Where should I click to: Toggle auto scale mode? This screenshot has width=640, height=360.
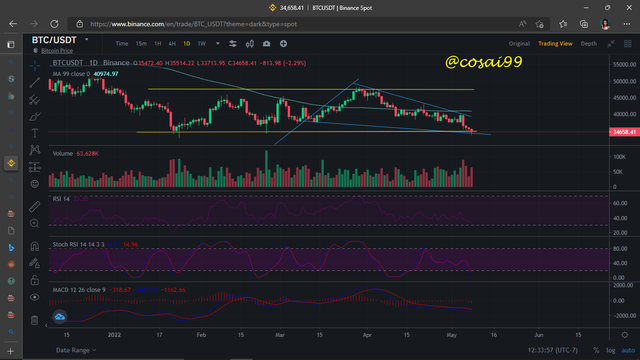point(628,350)
